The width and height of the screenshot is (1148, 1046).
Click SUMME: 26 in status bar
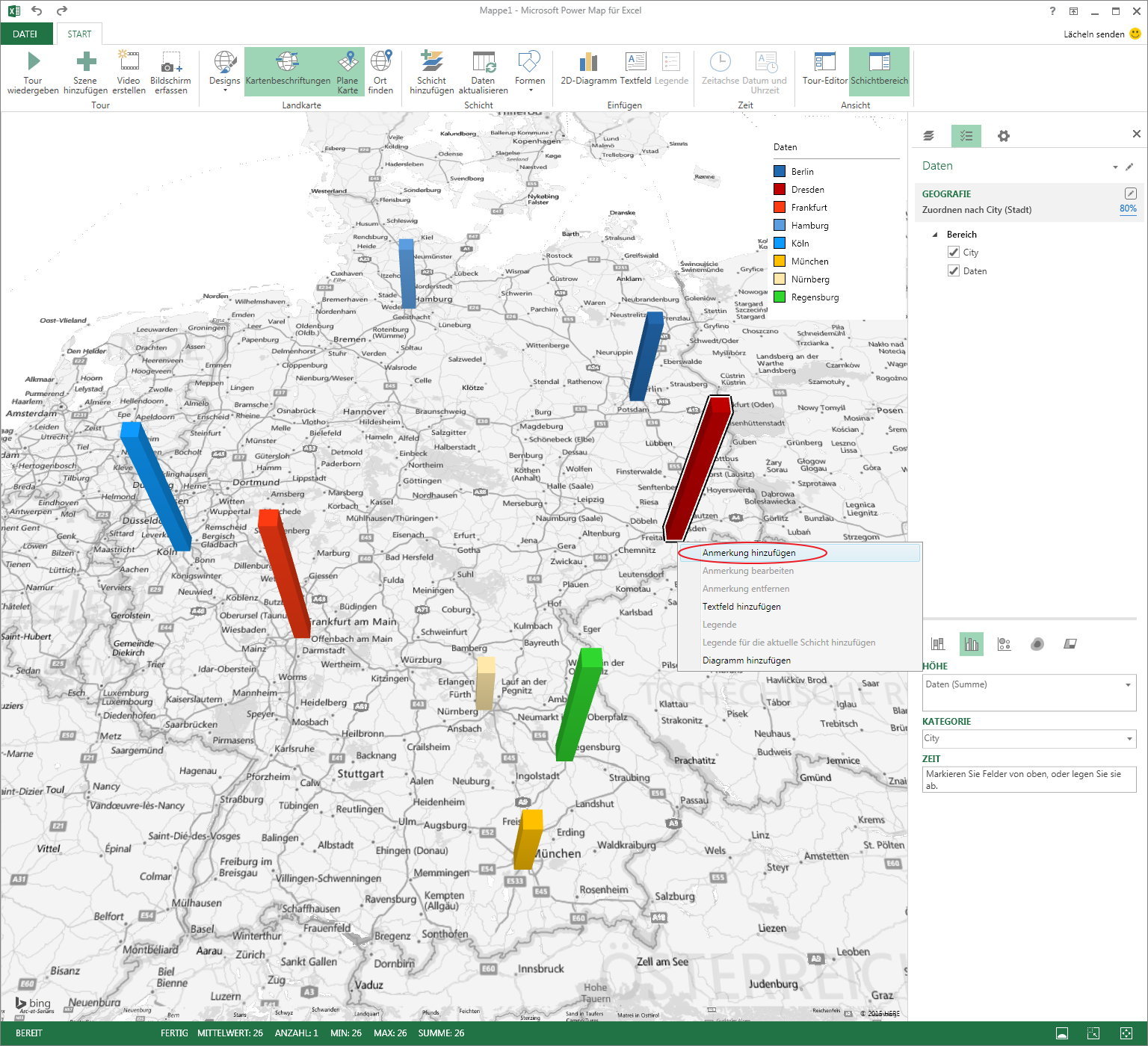(441, 1033)
